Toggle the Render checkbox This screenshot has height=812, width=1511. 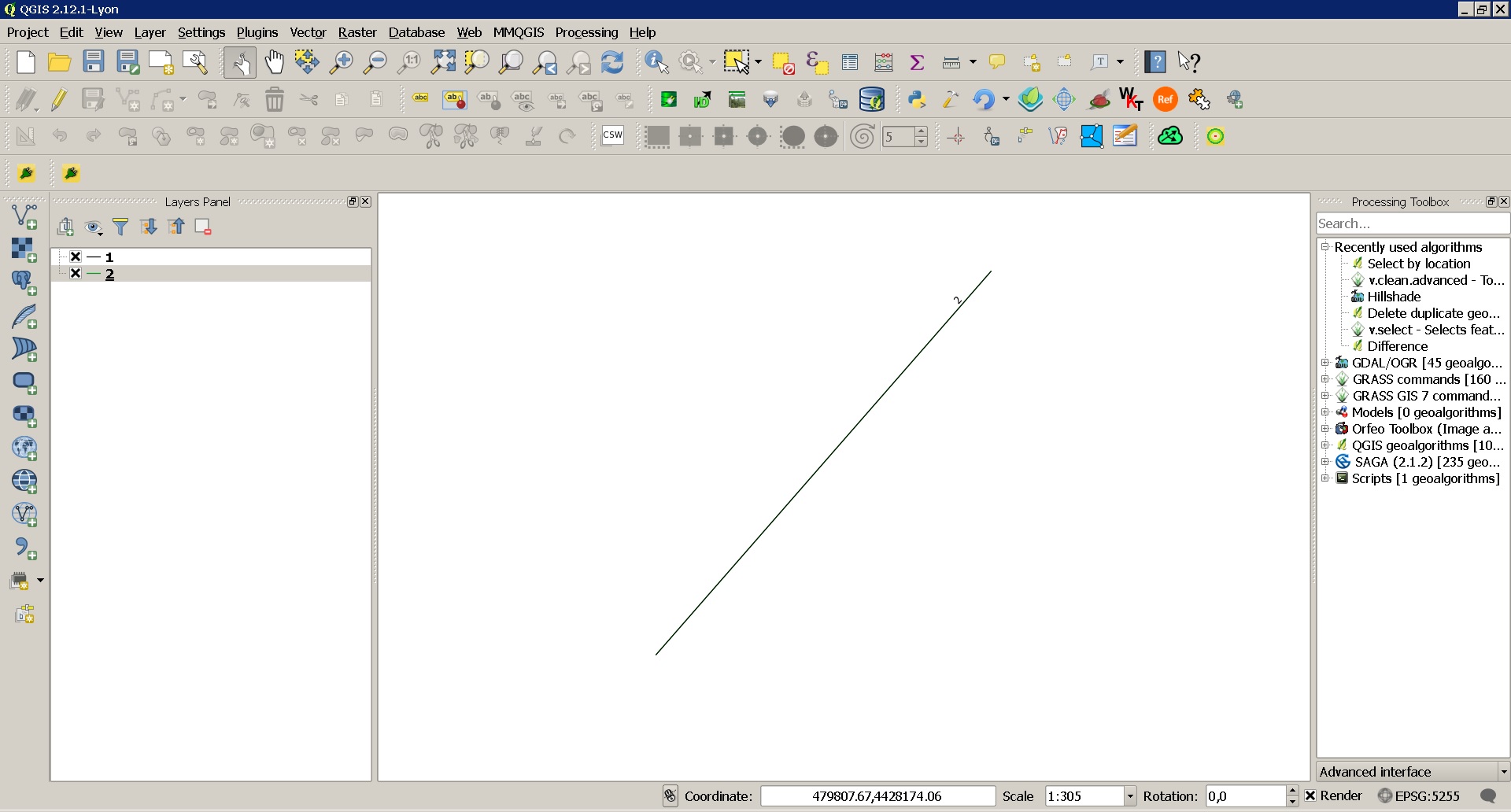(x=1310, y=796)
